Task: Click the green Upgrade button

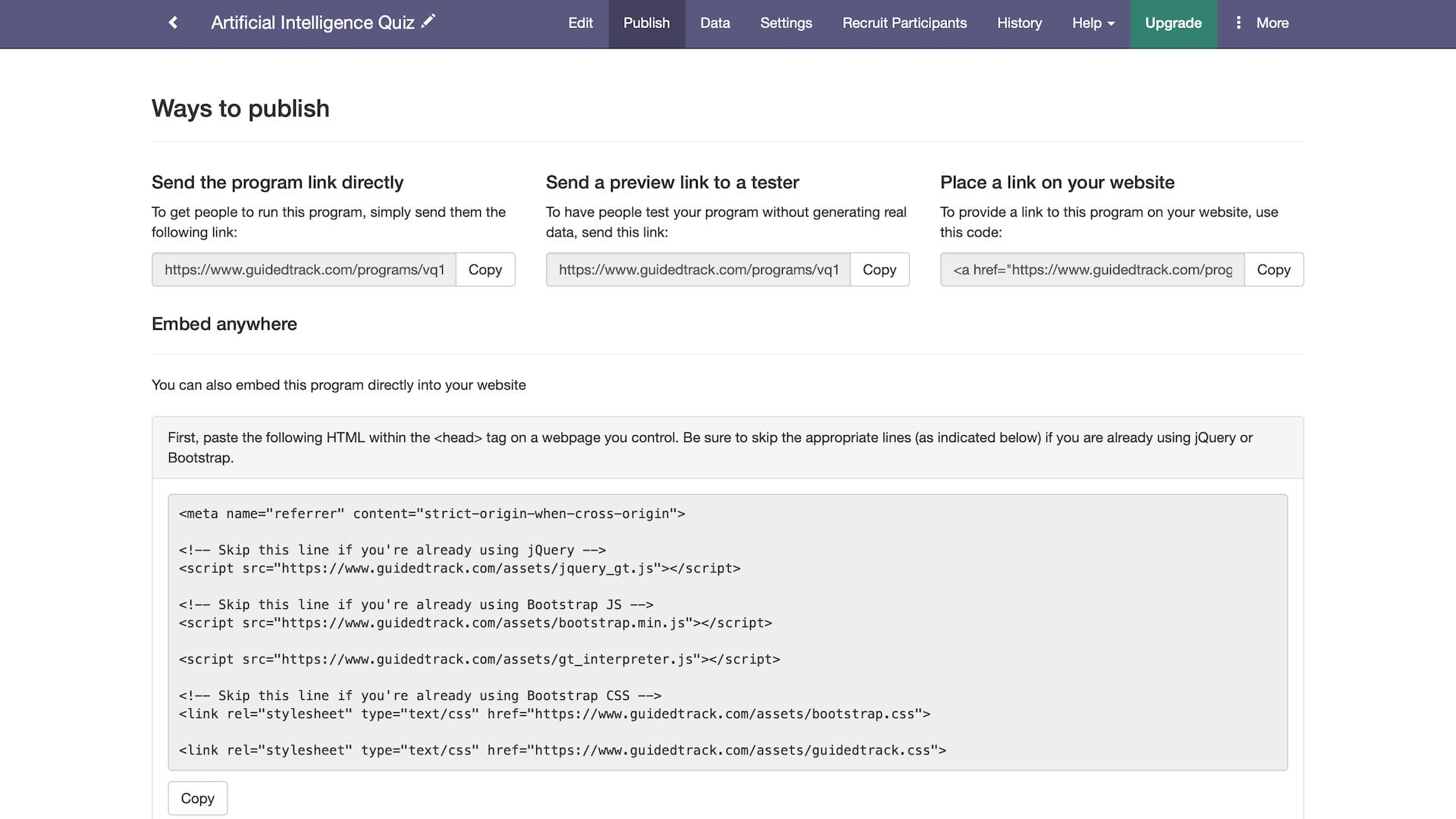Action: tap(1173, 23)
